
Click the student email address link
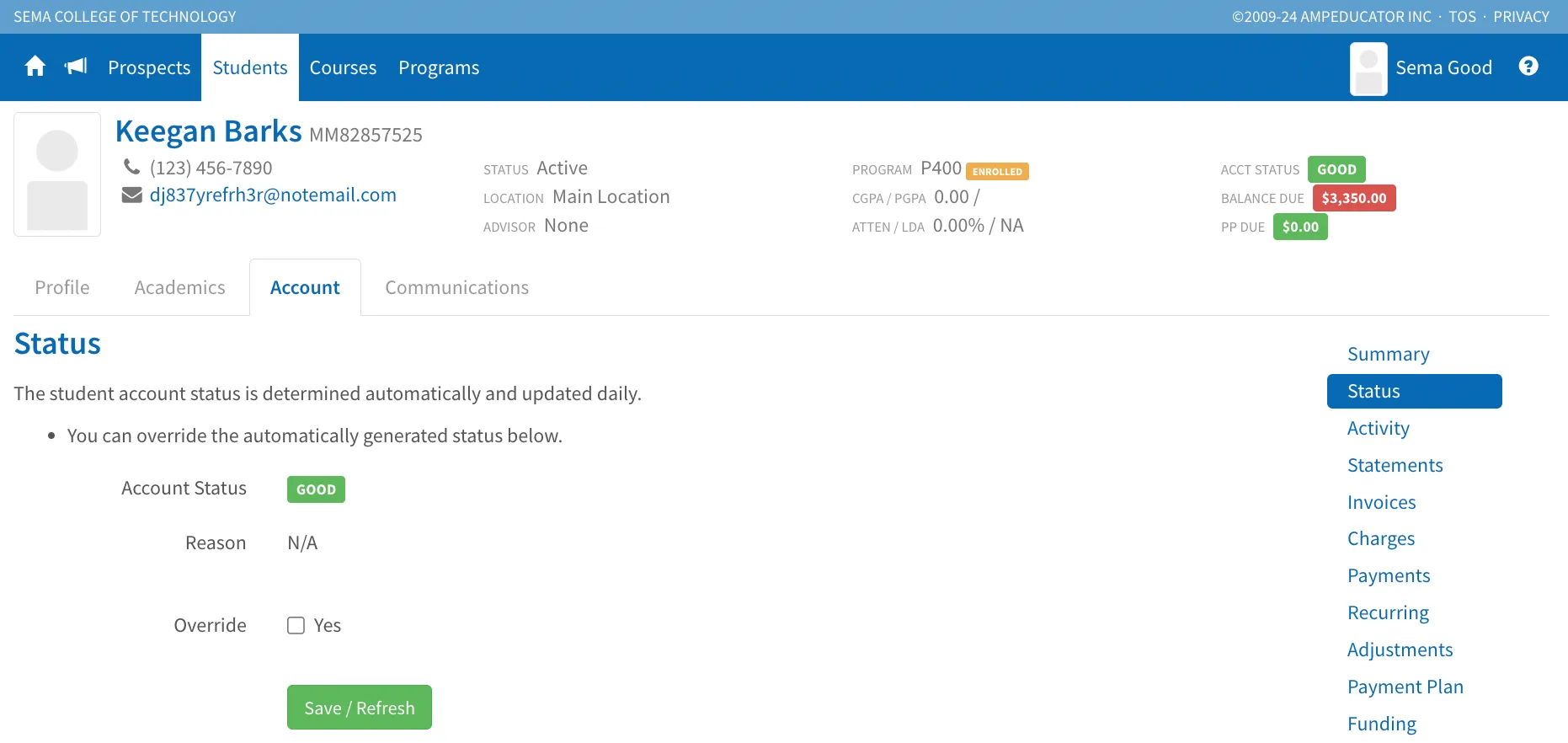[x=273, y=195]
